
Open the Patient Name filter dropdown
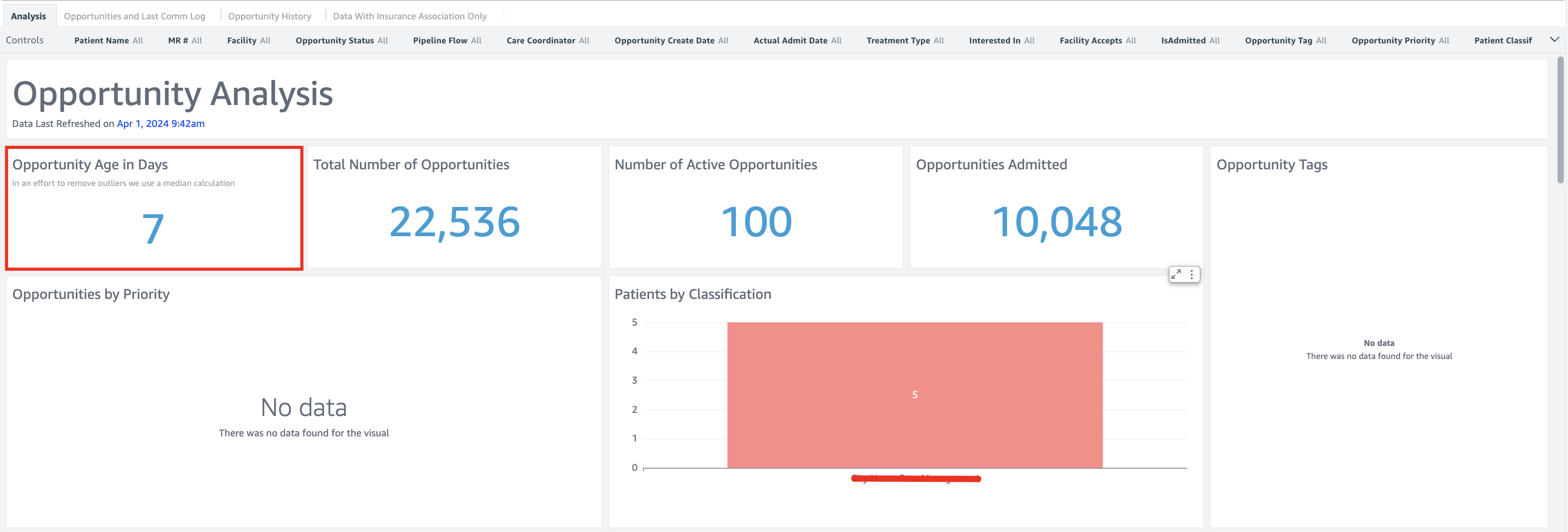click(108, 40)
